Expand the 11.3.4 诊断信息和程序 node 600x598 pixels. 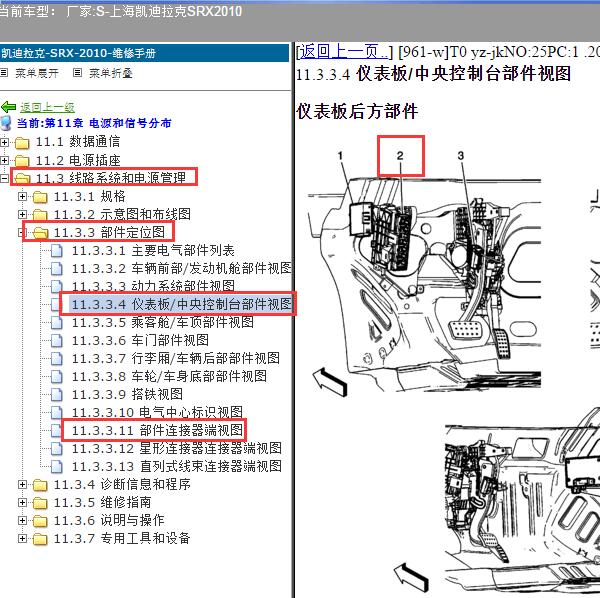(23, 485)
